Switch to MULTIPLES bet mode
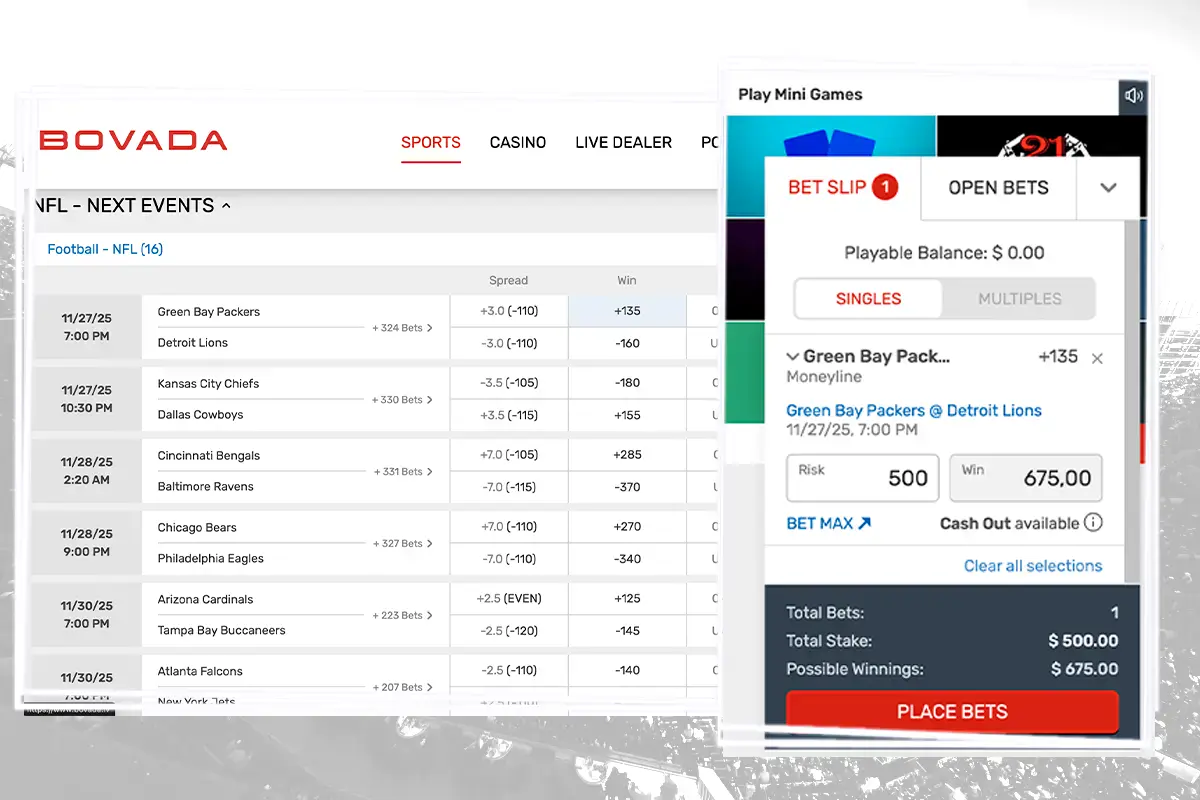Viewport: 1200px width, 800px height. point(1019,298)
